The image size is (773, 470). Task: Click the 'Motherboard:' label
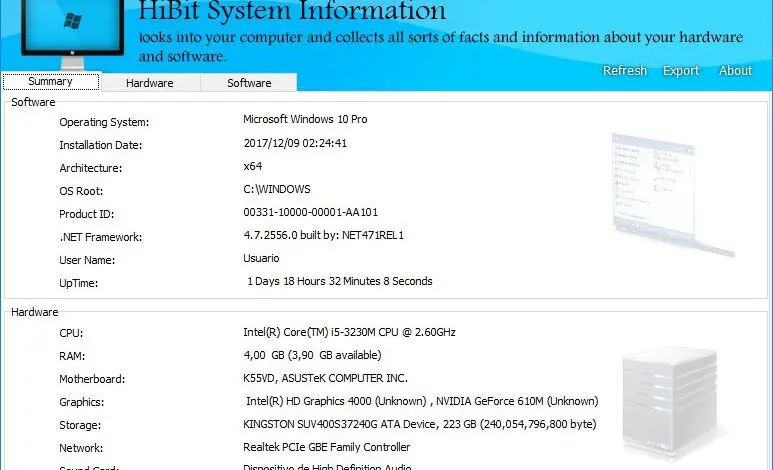click(92, 379)
